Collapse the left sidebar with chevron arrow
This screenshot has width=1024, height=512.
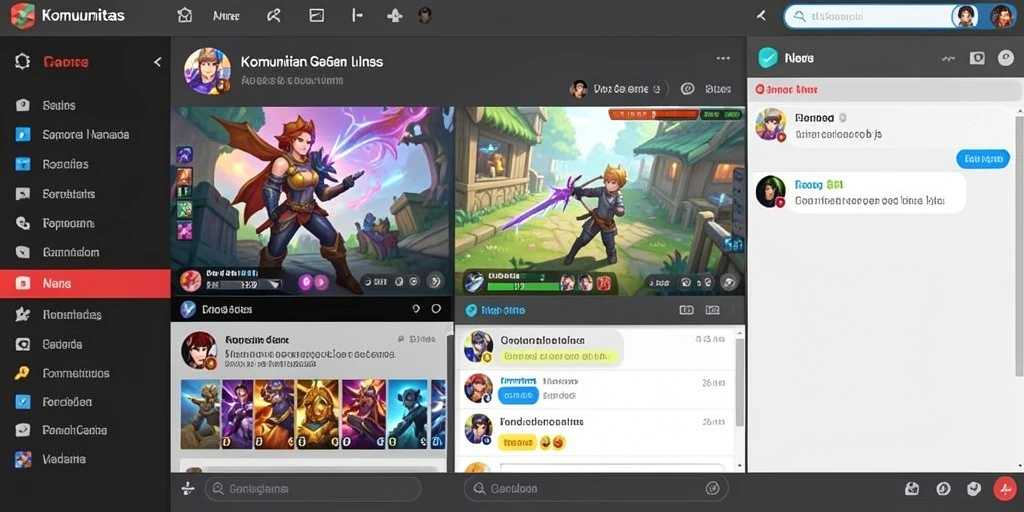coord(157,62)
